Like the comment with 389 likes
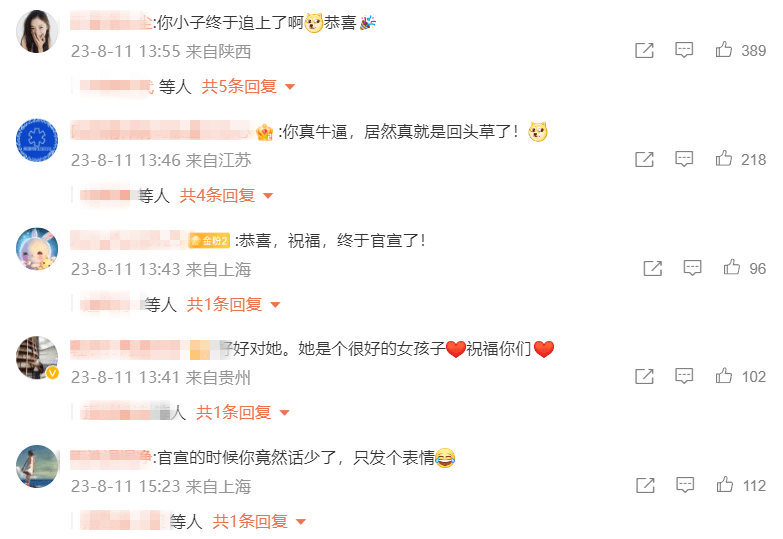The image size is (783, 539). [x=724, y=50]
